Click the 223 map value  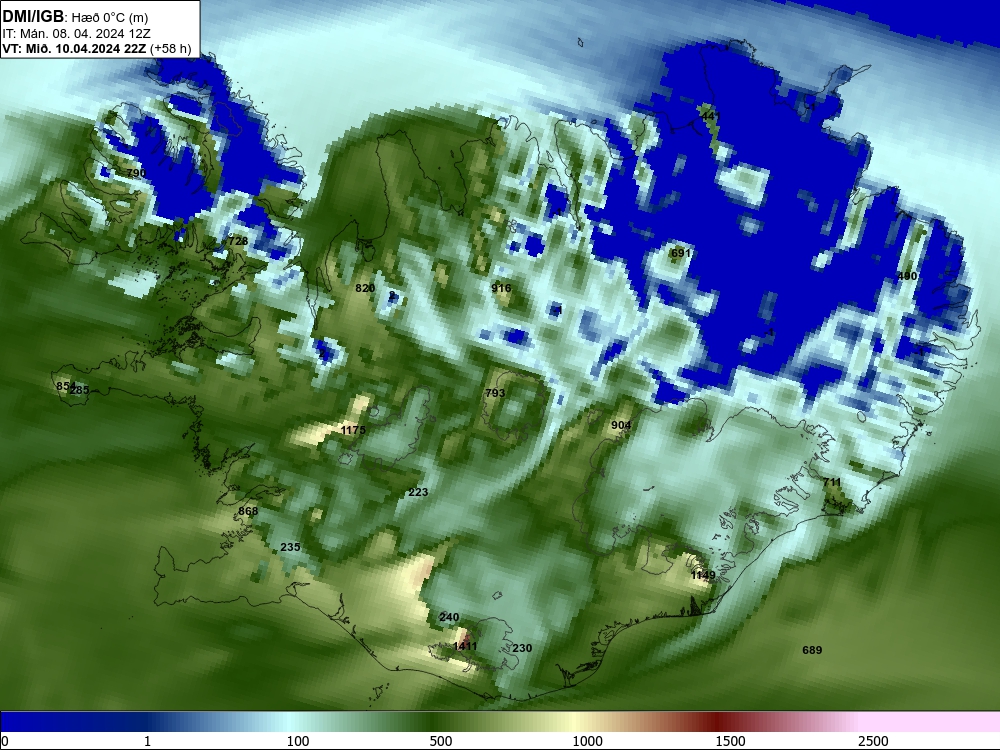[418, 492]
